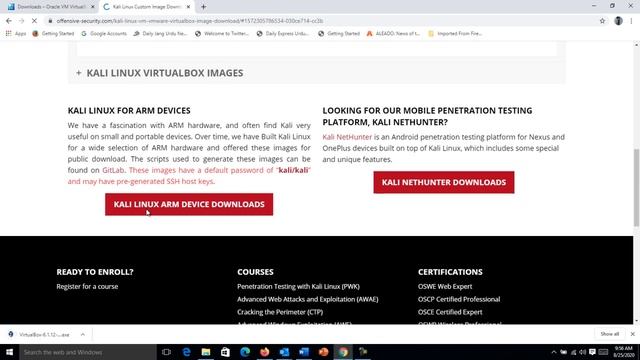This screenshot has height=360, width=640.
Task: Open PowerPoint from taskbar
Action: (323, 352)
